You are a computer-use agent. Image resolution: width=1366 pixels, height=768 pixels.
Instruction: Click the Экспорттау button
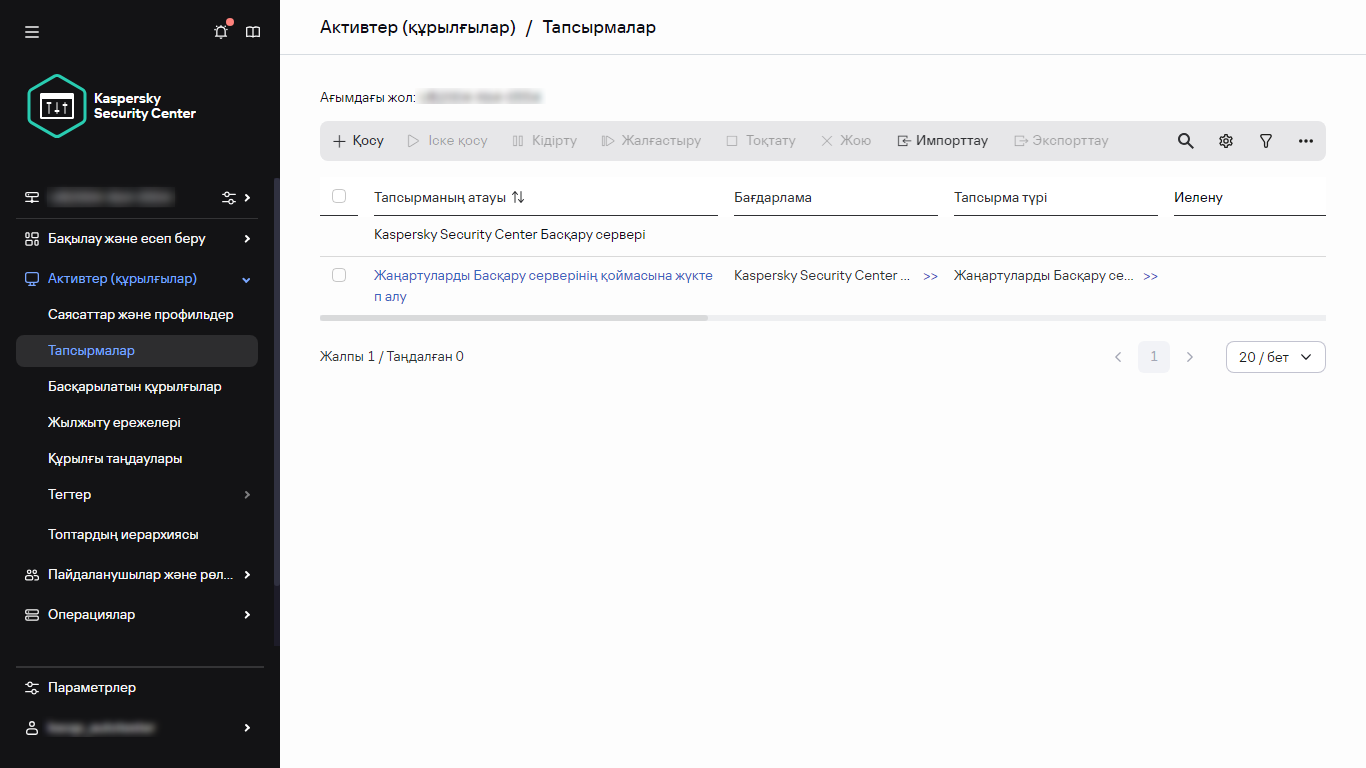click(1061, 141)
